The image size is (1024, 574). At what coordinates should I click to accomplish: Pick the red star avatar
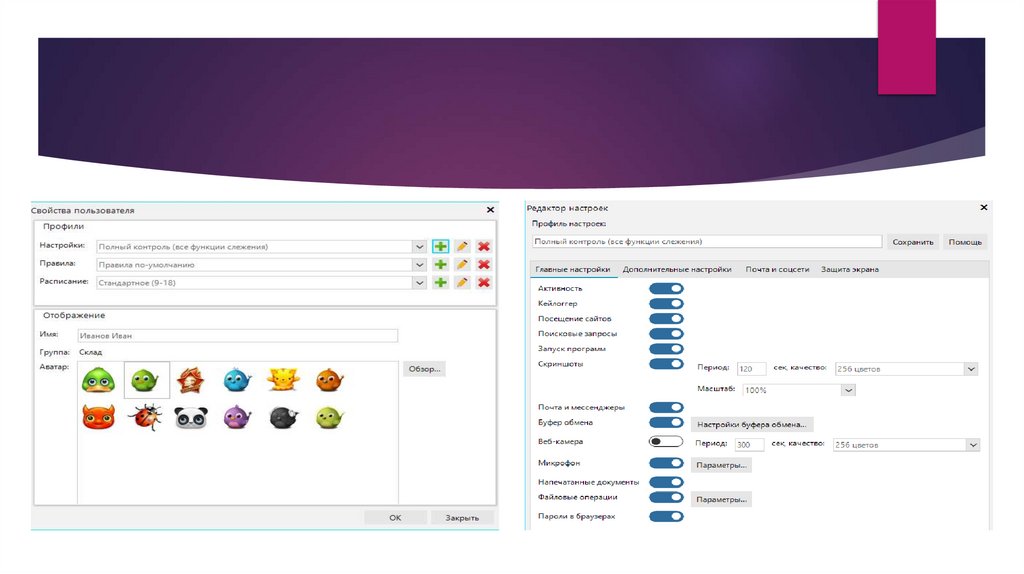click(x=190, y=380)
